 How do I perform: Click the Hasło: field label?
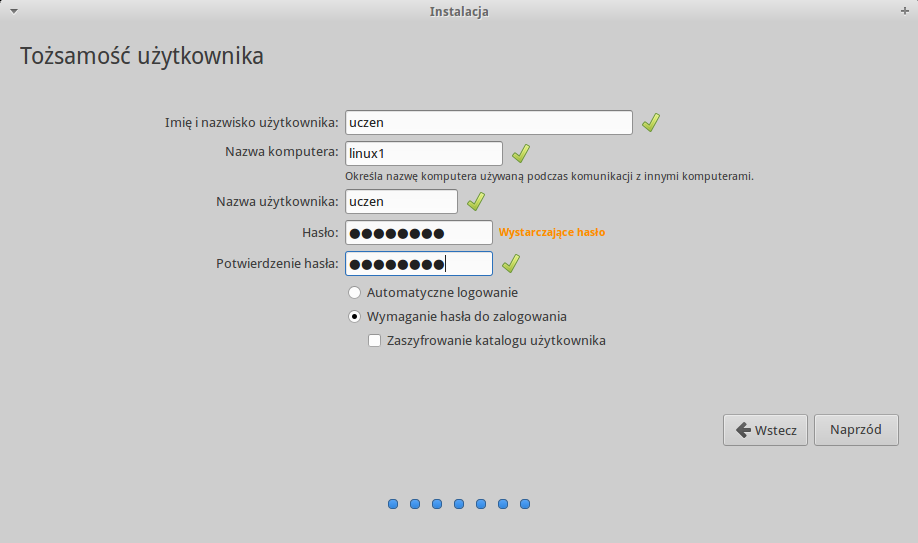[320, 233]
